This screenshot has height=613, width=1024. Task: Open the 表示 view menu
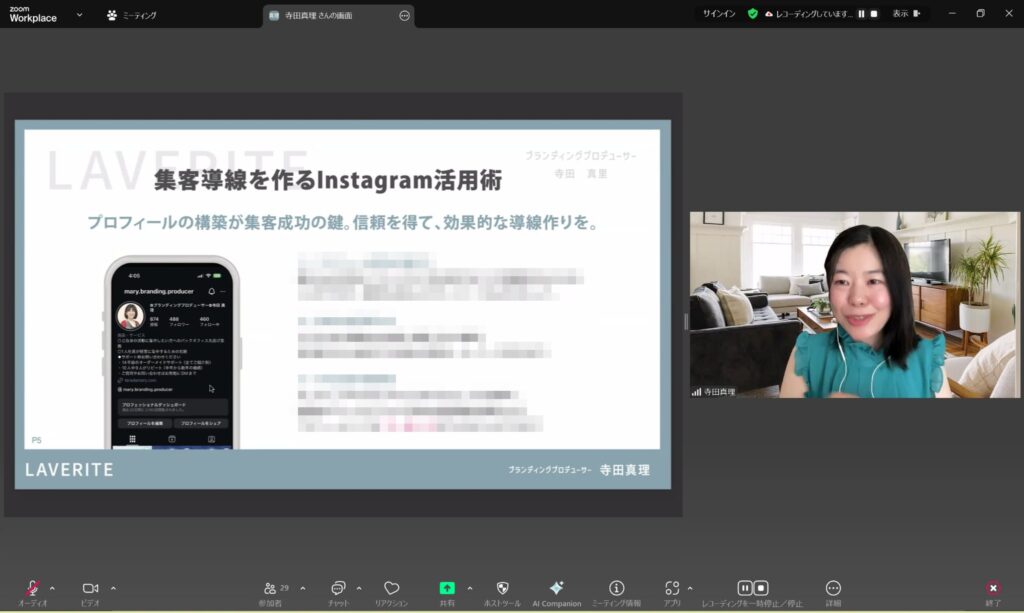[906, 14]
